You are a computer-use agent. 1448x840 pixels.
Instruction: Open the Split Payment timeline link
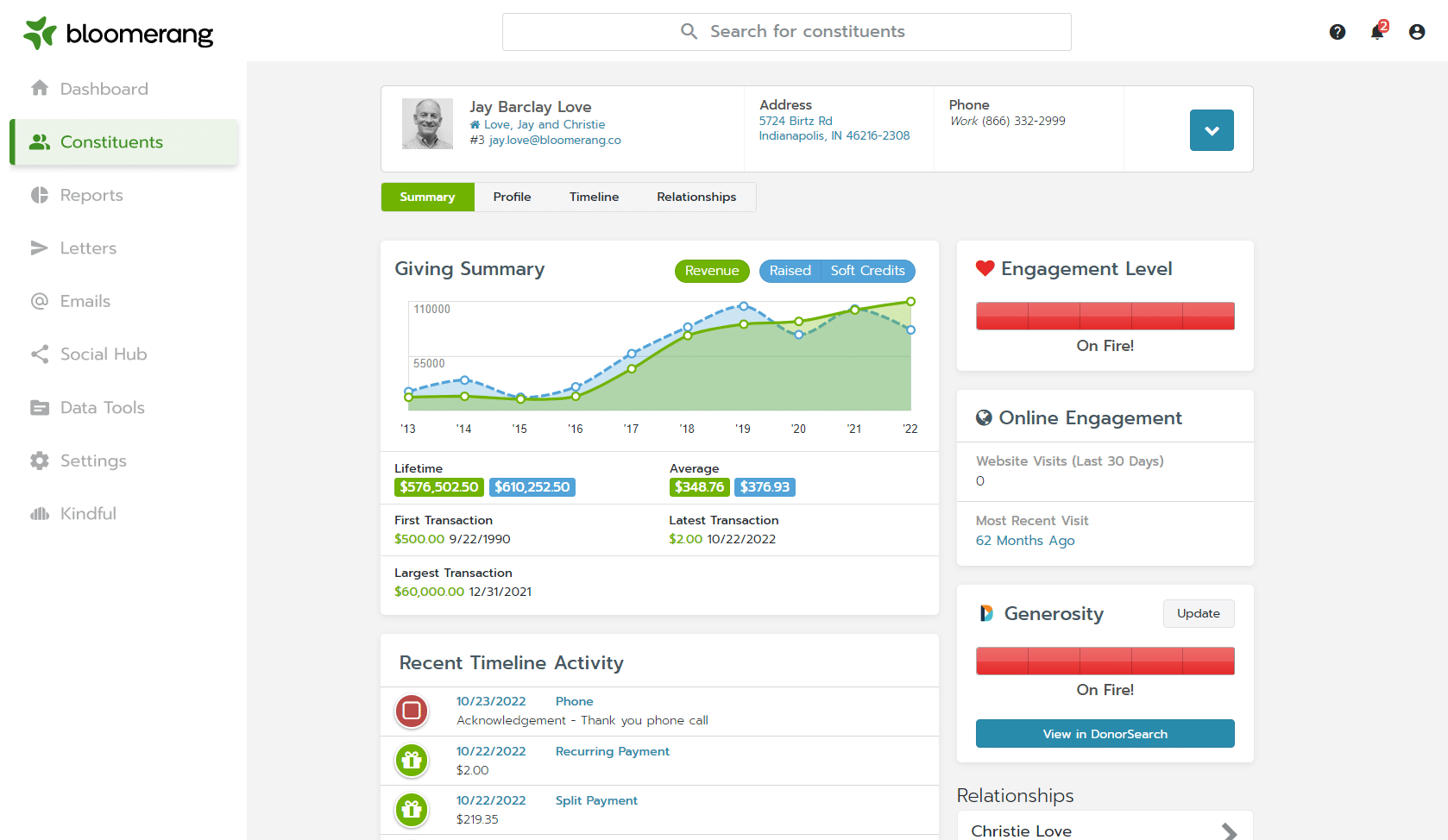(x=596, y=800)
